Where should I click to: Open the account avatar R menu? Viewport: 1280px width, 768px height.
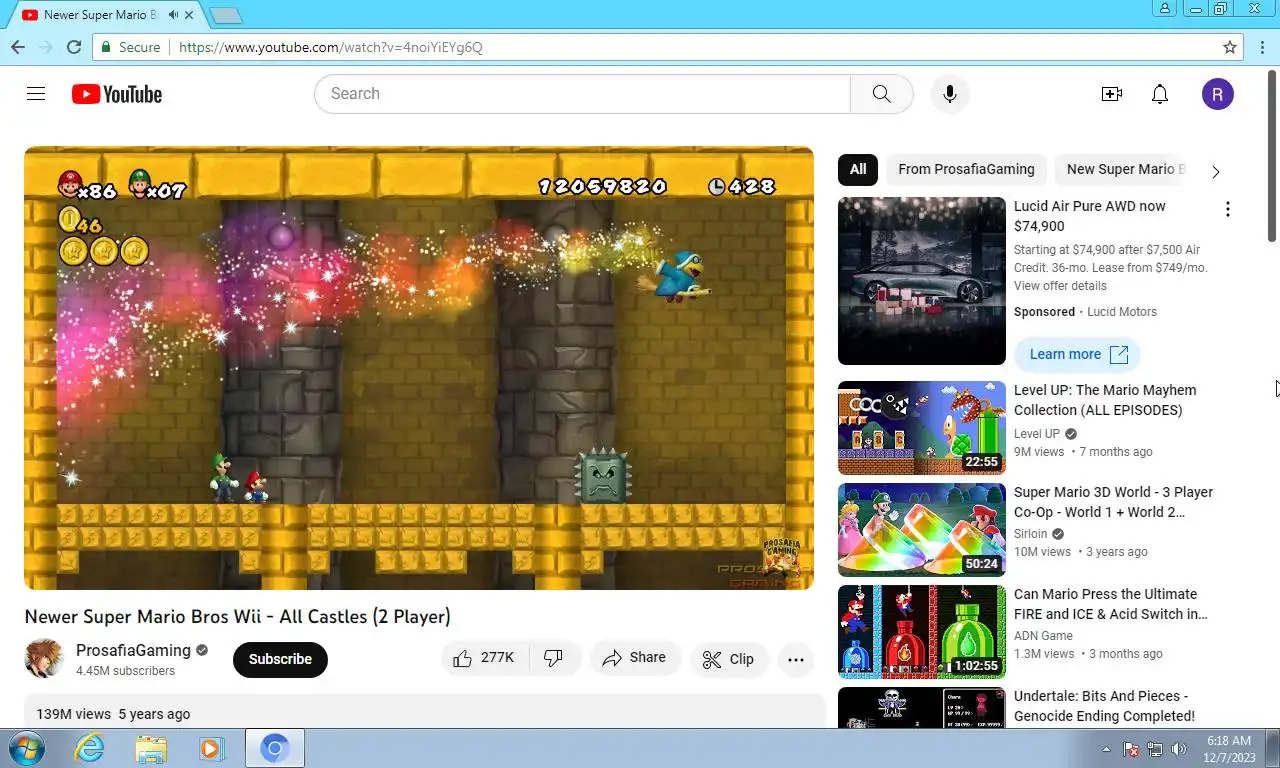1218,94
